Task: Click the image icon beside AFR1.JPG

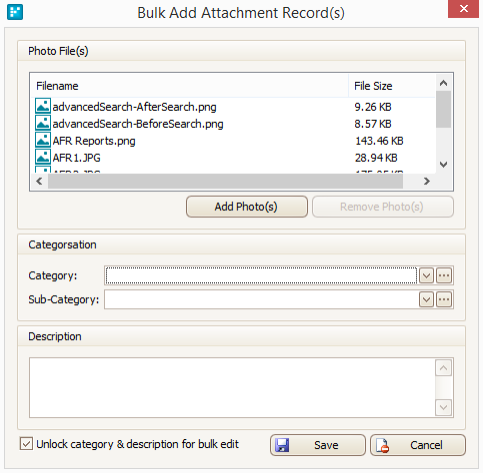Action: (x=43, y=157)
